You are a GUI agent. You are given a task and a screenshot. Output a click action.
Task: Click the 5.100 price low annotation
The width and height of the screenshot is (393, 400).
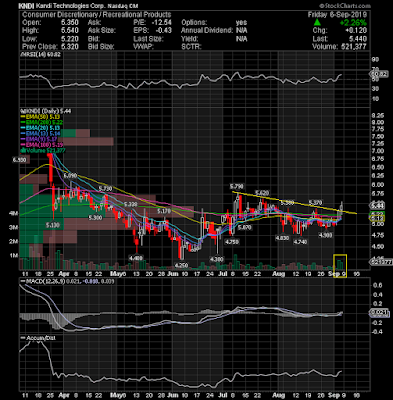tap(53, 226)
